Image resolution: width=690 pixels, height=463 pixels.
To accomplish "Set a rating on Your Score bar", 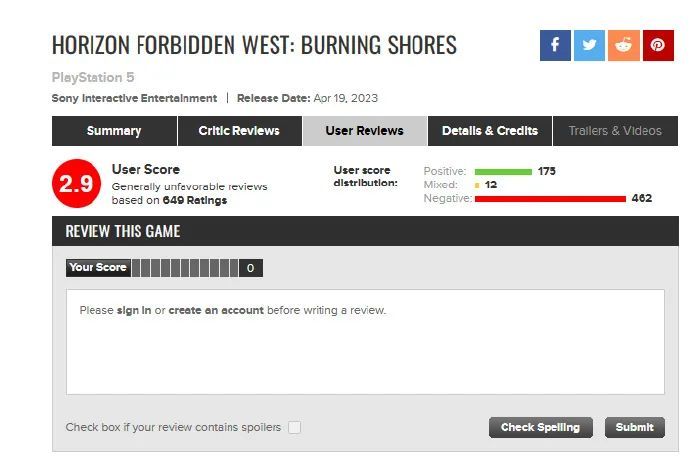I will tap(185, 268).
